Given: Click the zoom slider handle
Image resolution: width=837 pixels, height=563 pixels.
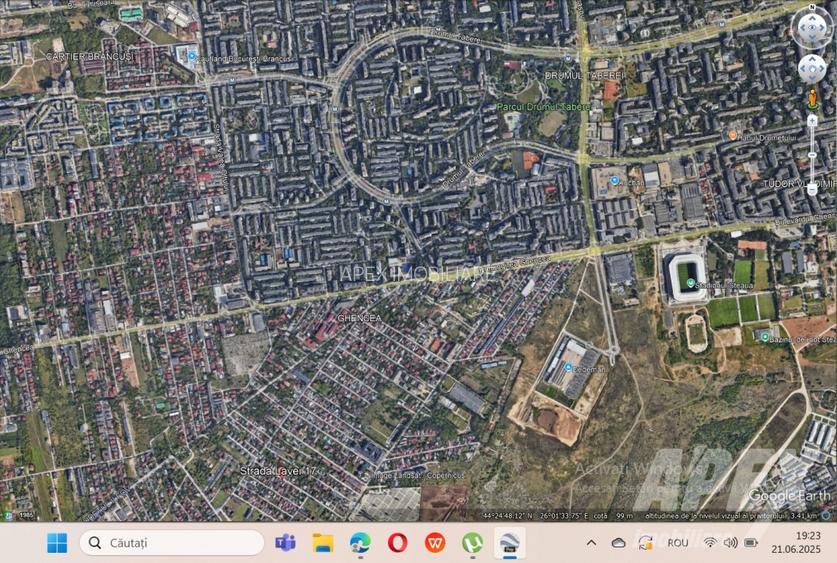Looking at the screenshot, I should click(812, 155).
